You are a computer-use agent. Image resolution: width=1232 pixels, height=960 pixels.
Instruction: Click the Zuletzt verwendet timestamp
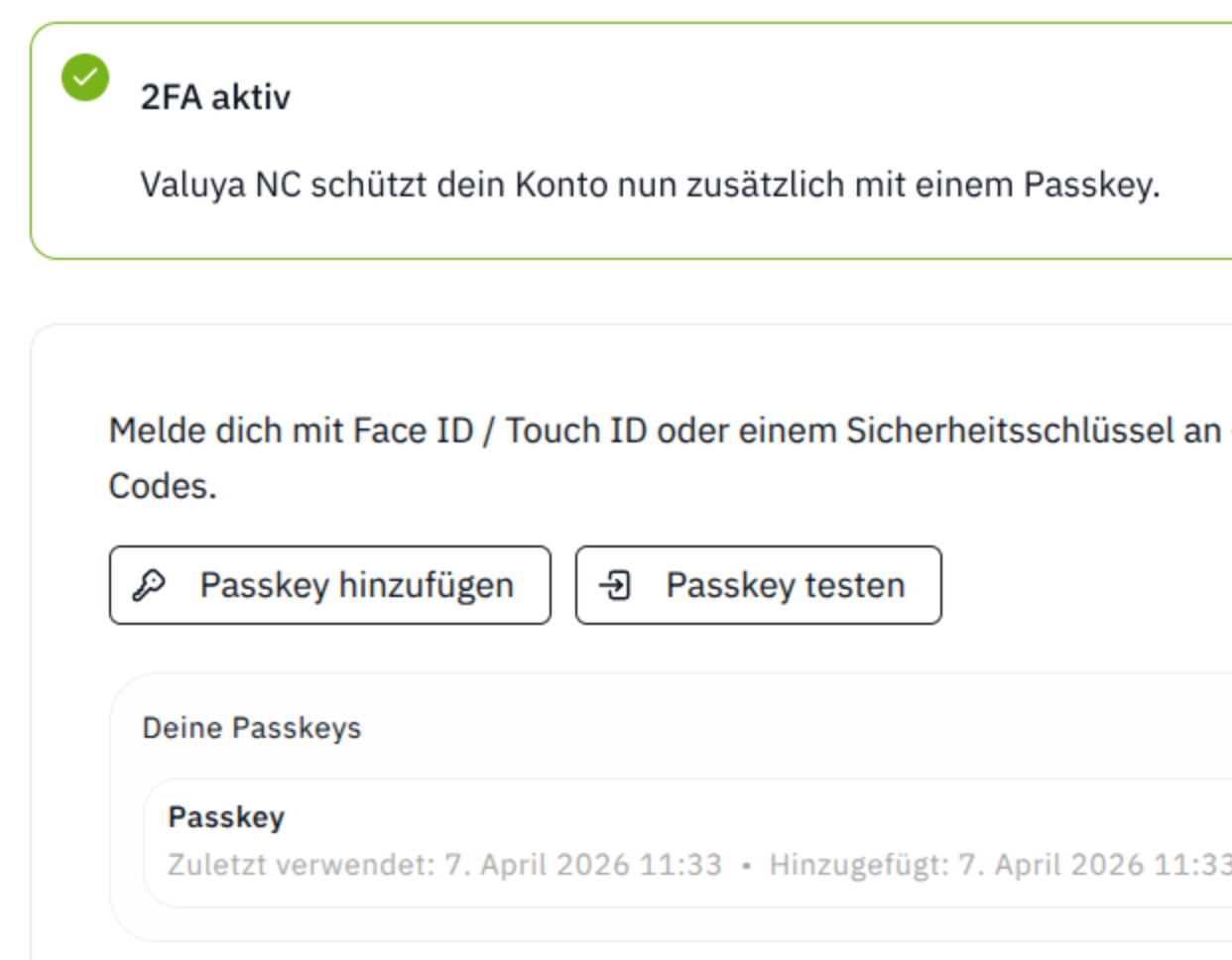pos(444,865)
